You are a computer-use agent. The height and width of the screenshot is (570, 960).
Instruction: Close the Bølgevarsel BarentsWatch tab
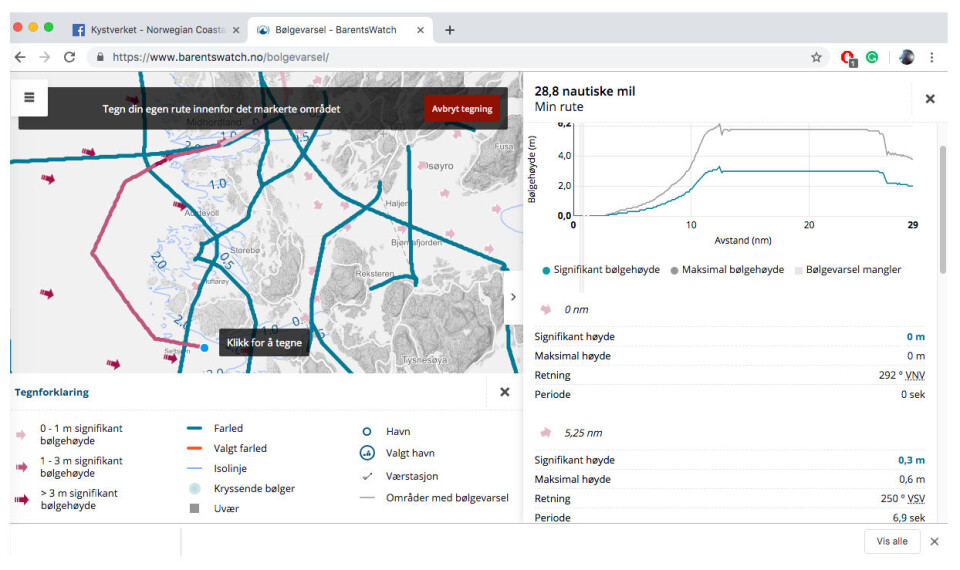(x=420, y=29)
